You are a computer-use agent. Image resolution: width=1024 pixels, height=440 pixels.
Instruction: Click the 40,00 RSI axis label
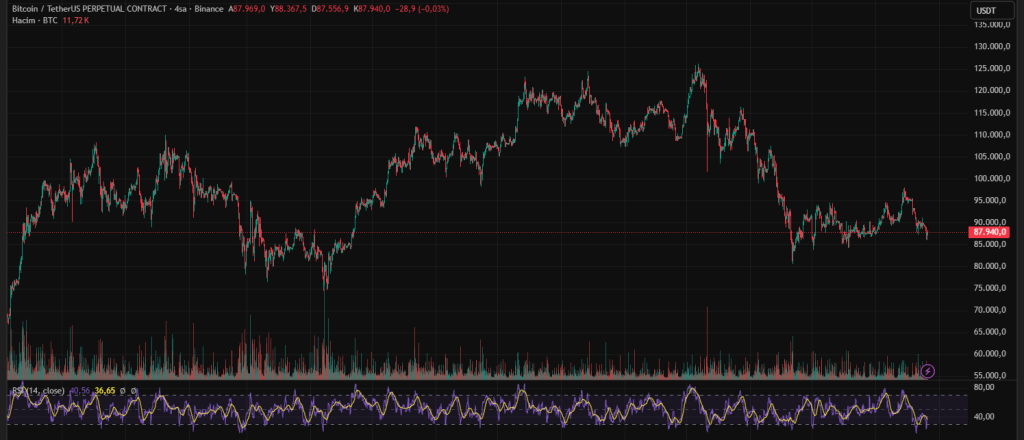984,416
